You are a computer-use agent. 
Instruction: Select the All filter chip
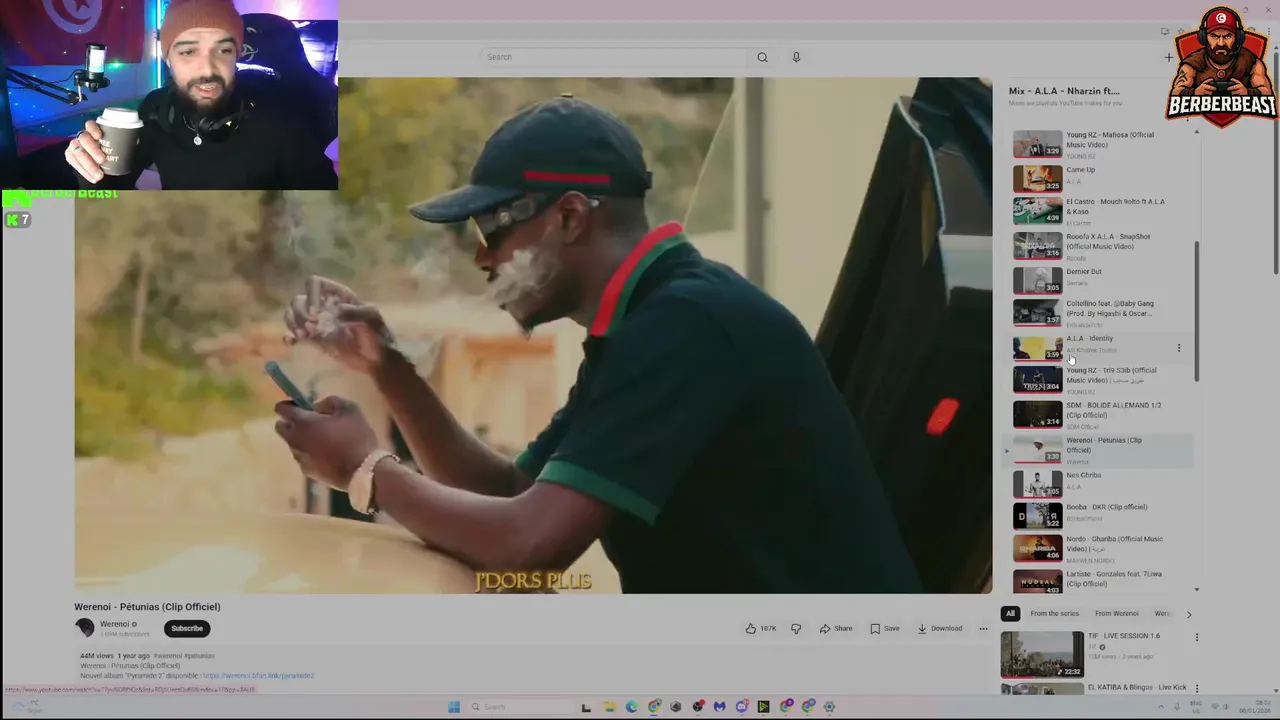click(1010, 613)
